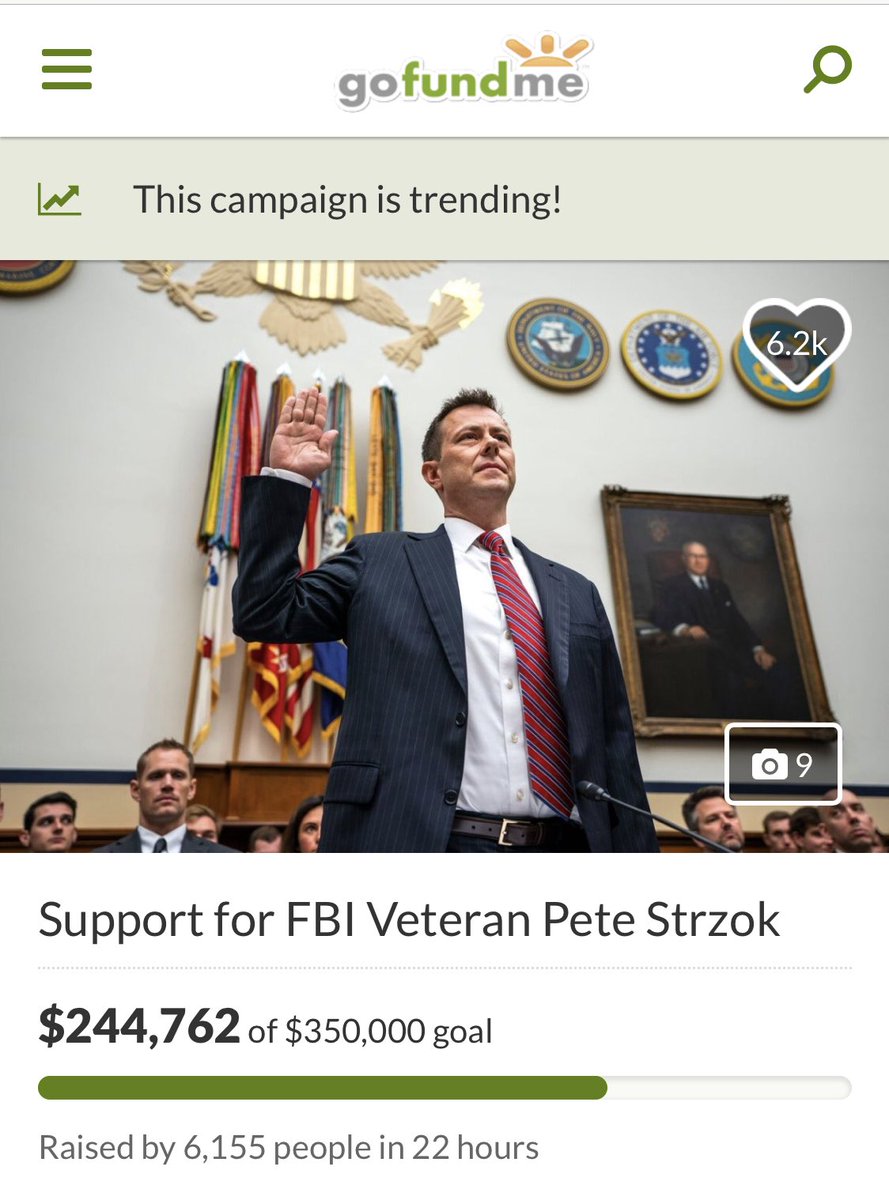Tap the 'of $350,000 goal' text
The width and height of the screenshot is (889, 1200).
point(370,1030)
